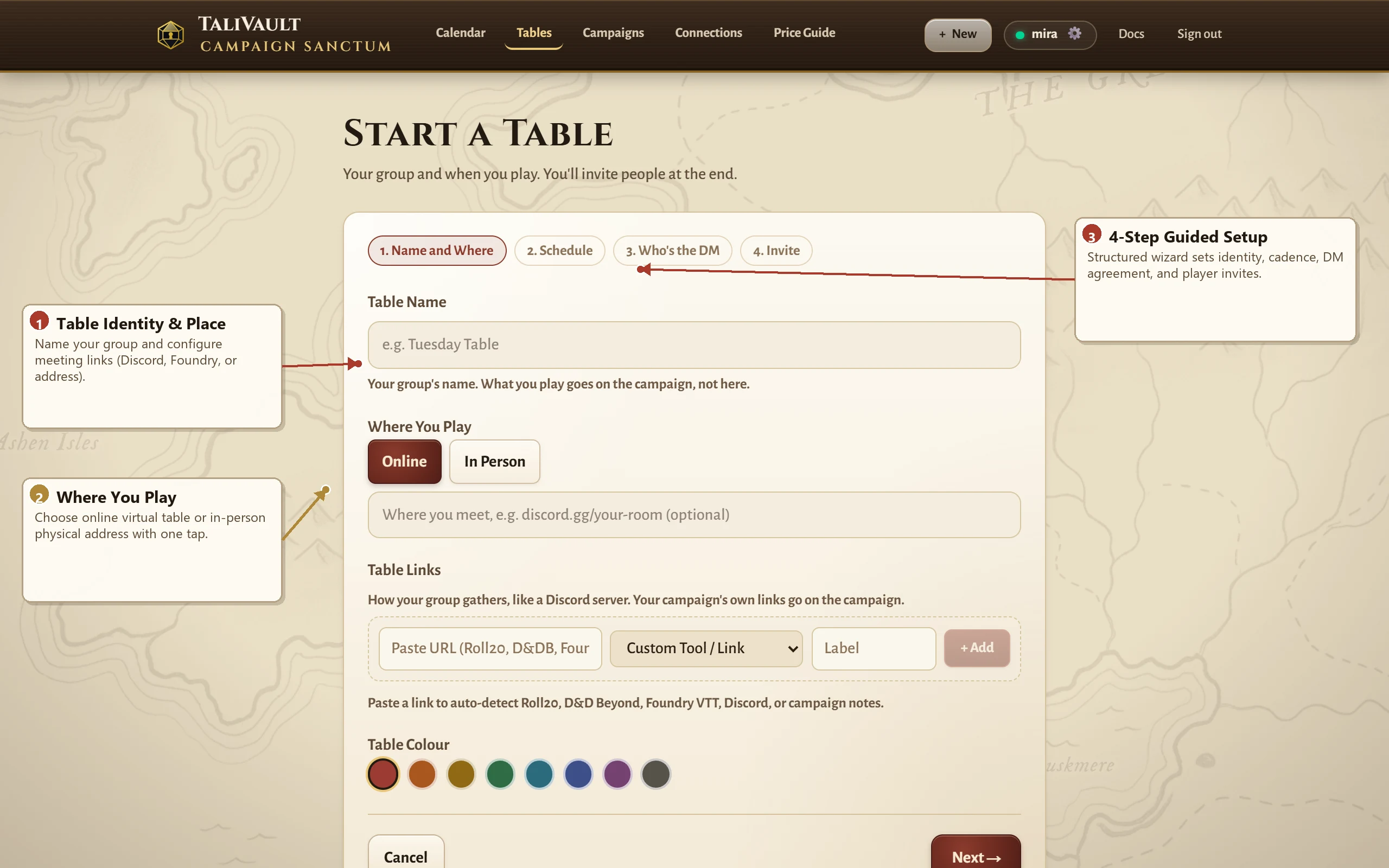Focus the Label input field
The image size is (1389, 868).
tap(874, 648)
